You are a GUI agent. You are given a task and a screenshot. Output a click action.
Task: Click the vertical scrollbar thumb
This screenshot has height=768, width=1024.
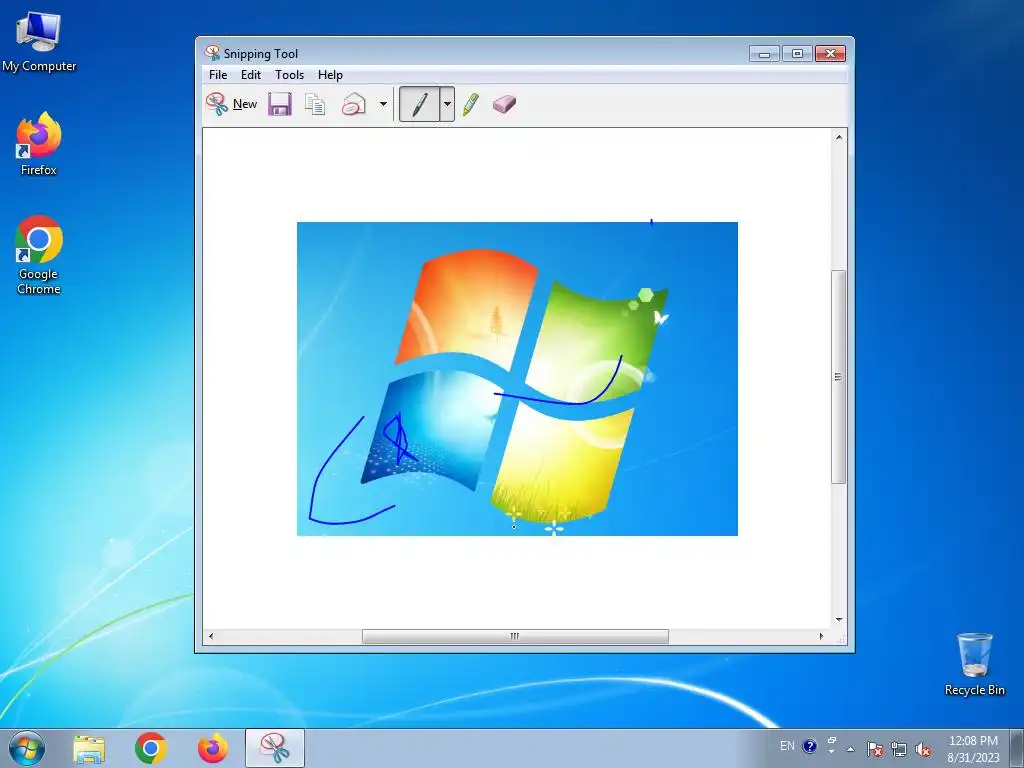tap(839, 377)
